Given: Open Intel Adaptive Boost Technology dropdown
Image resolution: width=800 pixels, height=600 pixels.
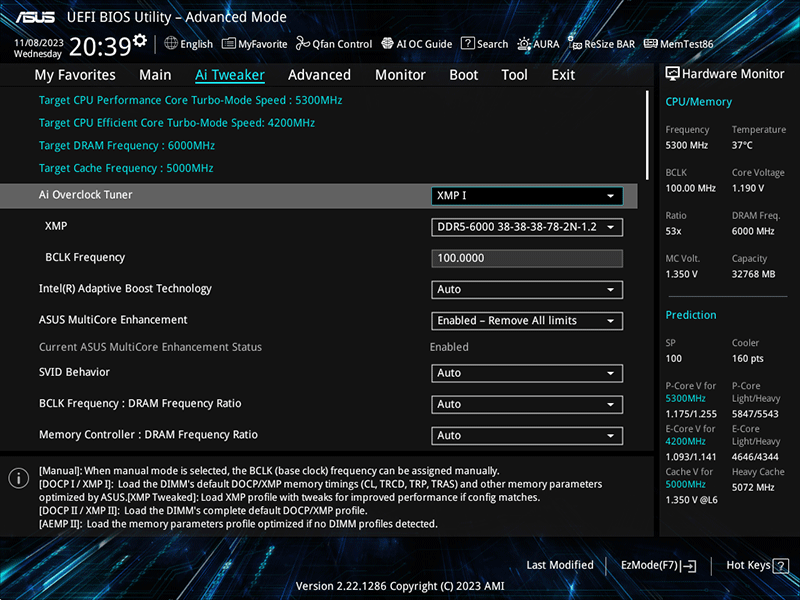Looking at the screenshot, I should coord(527,289).
